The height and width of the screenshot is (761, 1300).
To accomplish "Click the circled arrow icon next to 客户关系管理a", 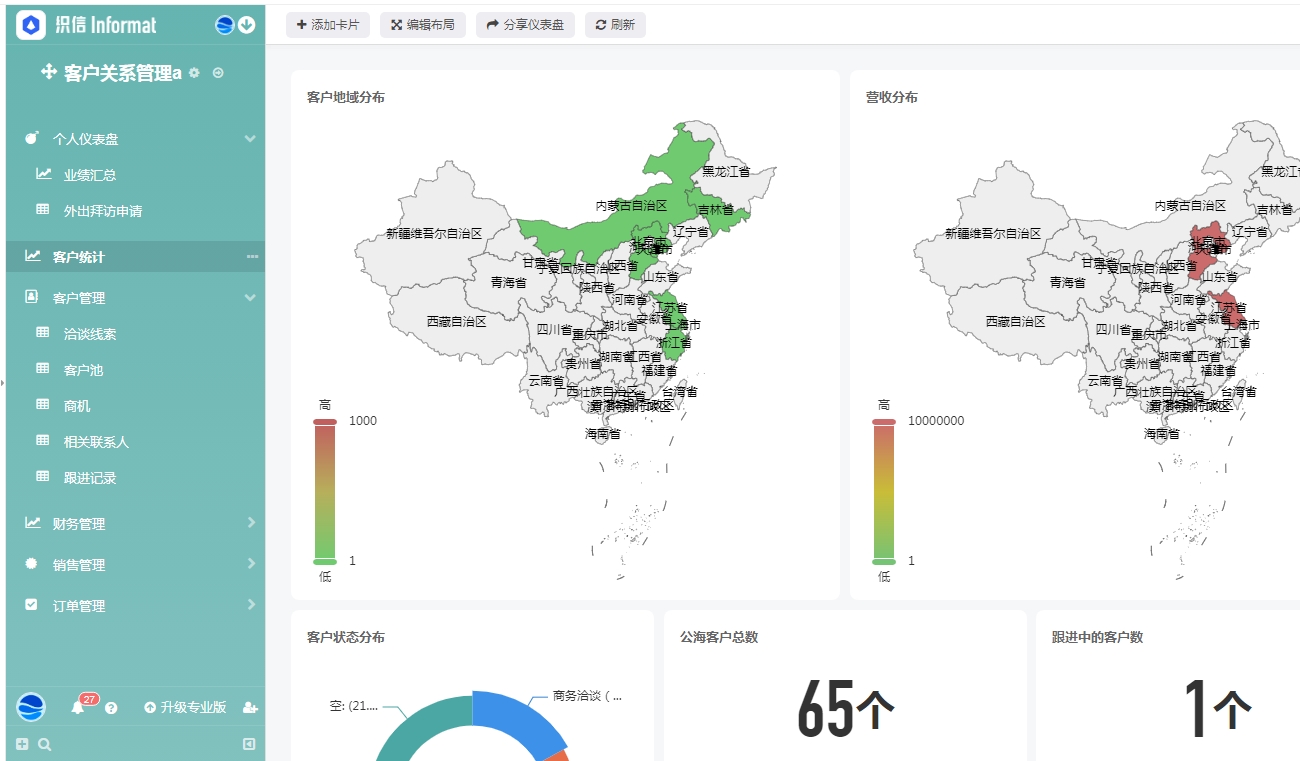I will pyautogui.click(x=218, y=73).
